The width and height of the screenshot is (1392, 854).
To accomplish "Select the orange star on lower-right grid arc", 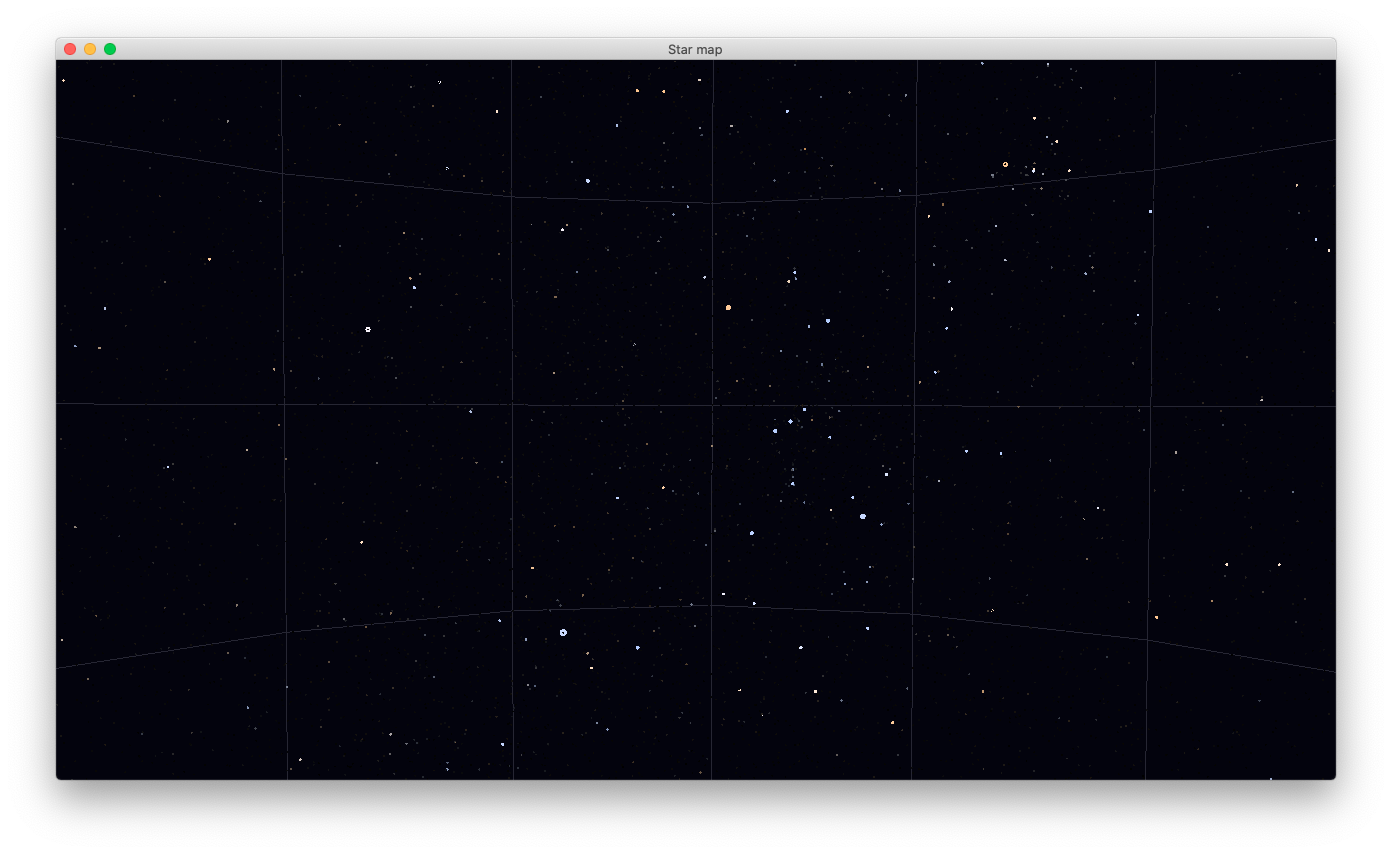I will coord(1156,617).
